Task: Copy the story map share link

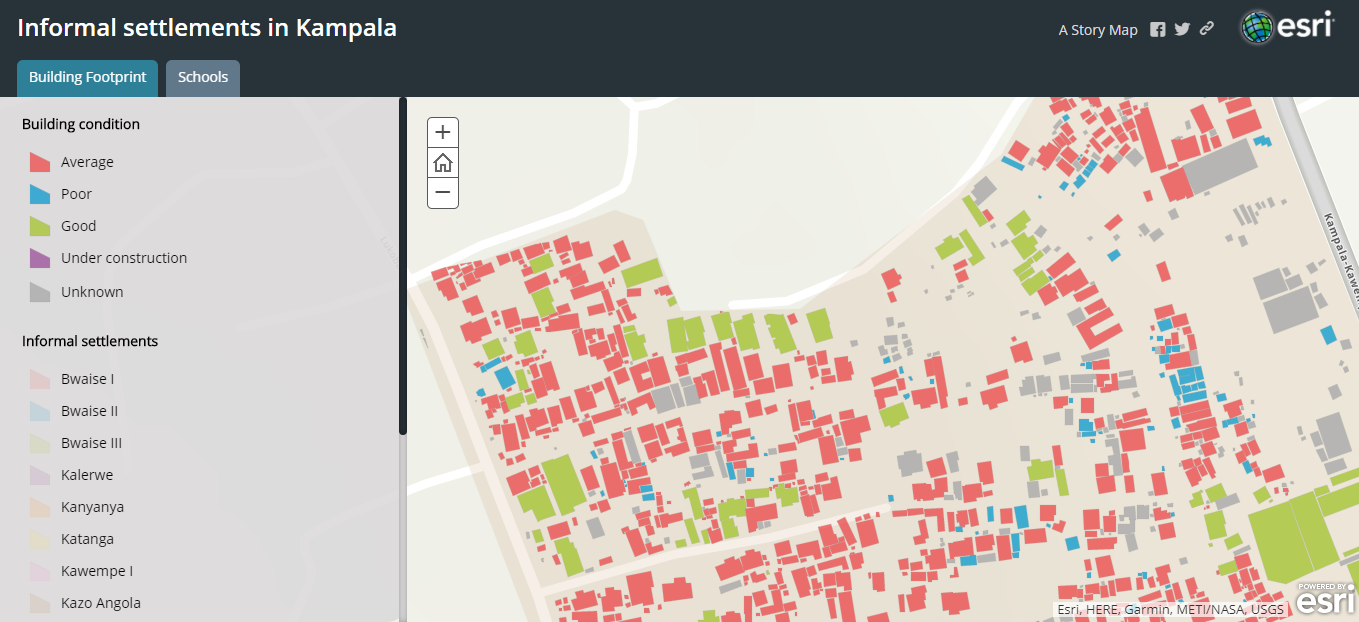Action: tap(1207, 29)
